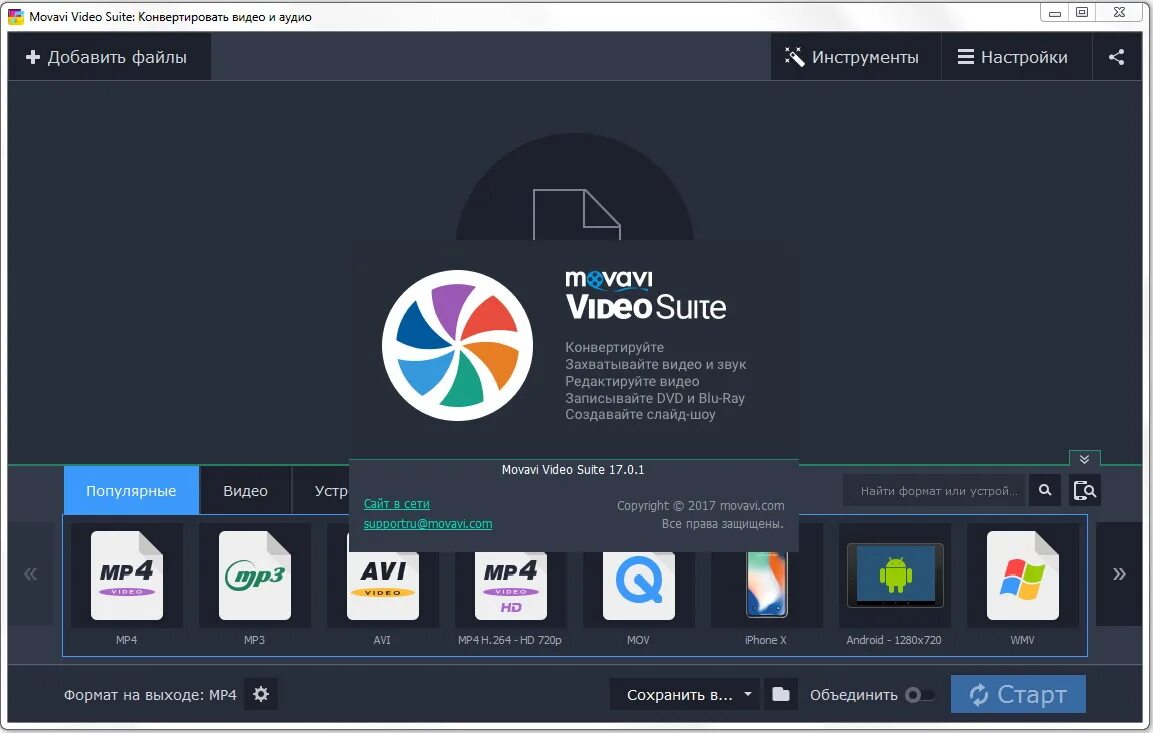
Task: Click Добавить файлы to add files
Action: [109, 57]
